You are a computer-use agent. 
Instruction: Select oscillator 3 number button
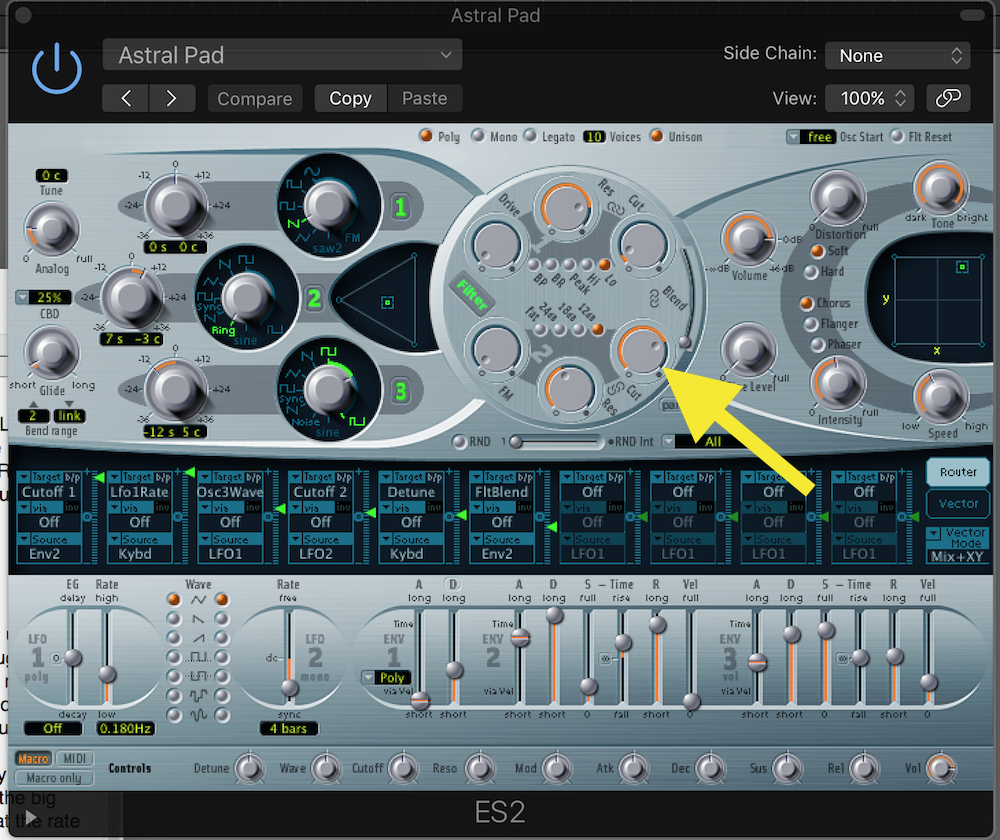point(400,390)
